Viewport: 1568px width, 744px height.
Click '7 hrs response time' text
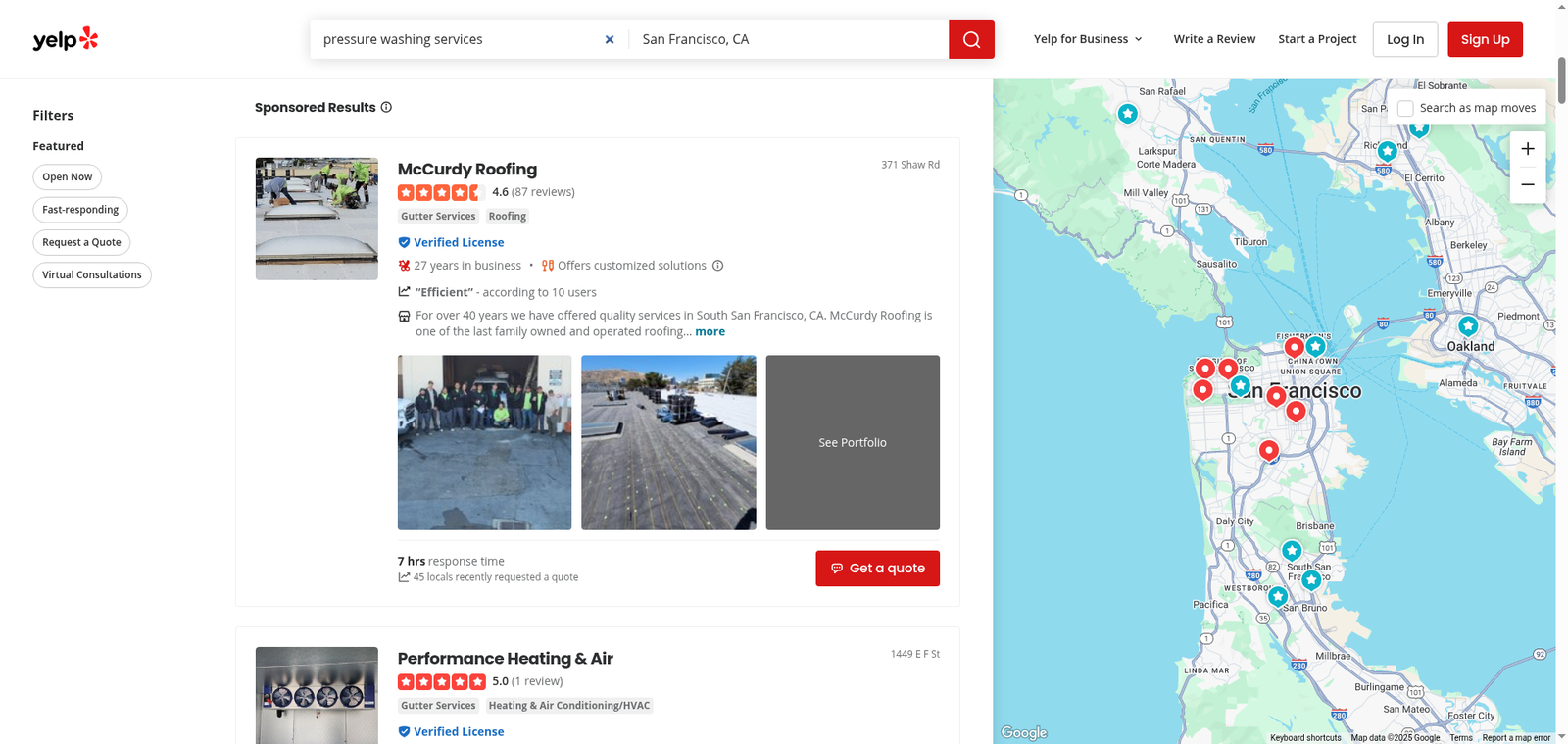coord(451,561)
